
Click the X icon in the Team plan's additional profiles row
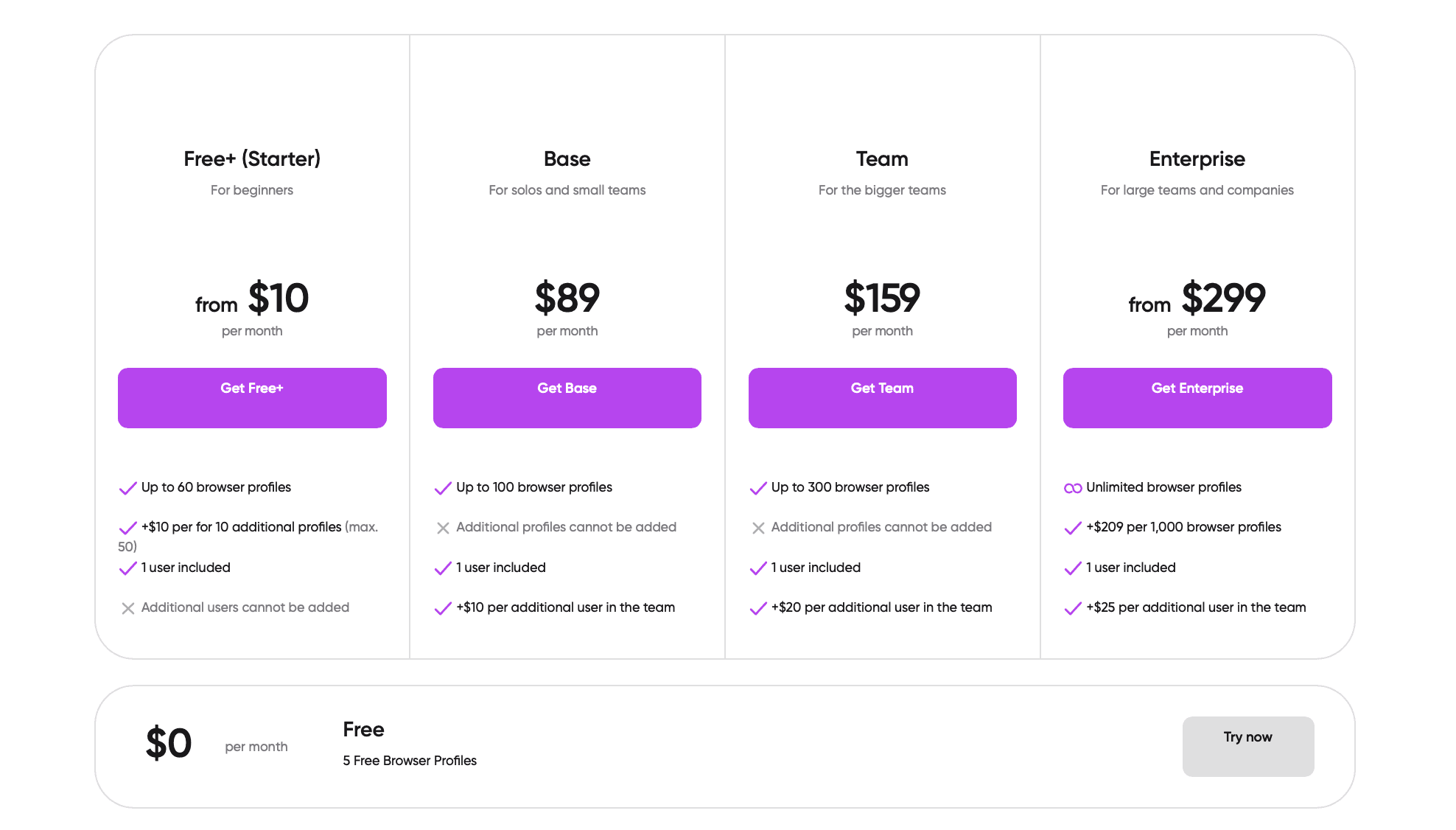758,528
